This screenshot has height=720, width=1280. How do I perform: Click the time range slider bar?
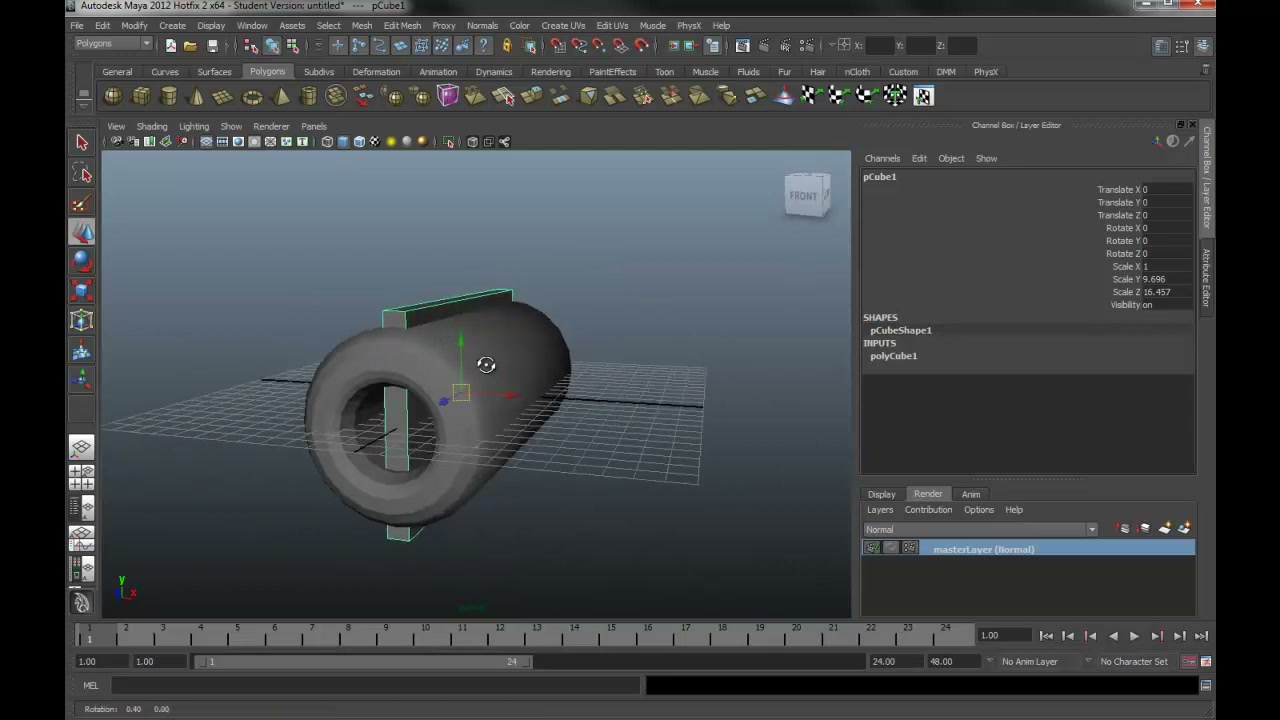click(365, 661)
